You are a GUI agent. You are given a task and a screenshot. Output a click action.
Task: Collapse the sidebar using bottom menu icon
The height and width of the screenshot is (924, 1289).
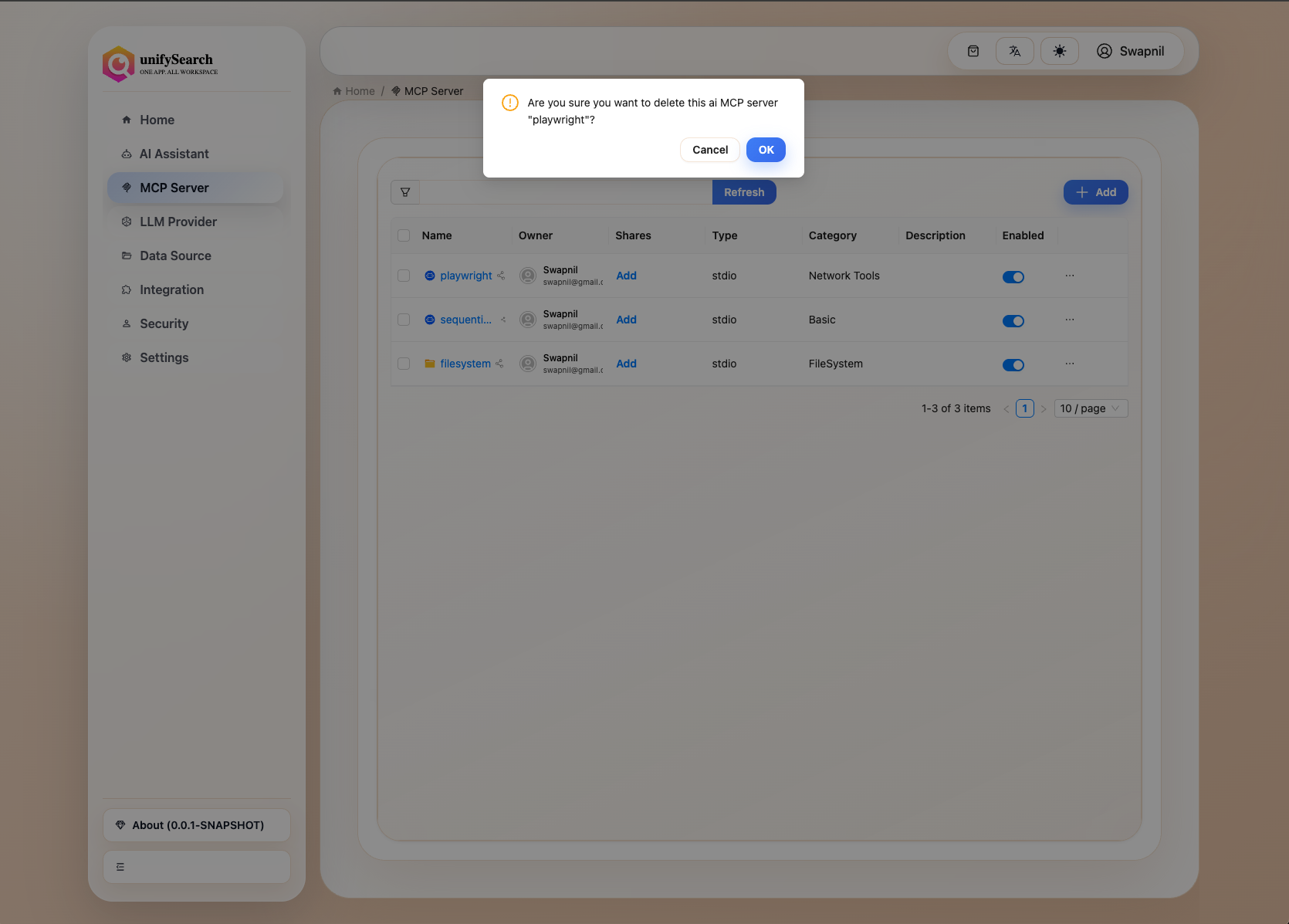[120, 867]
